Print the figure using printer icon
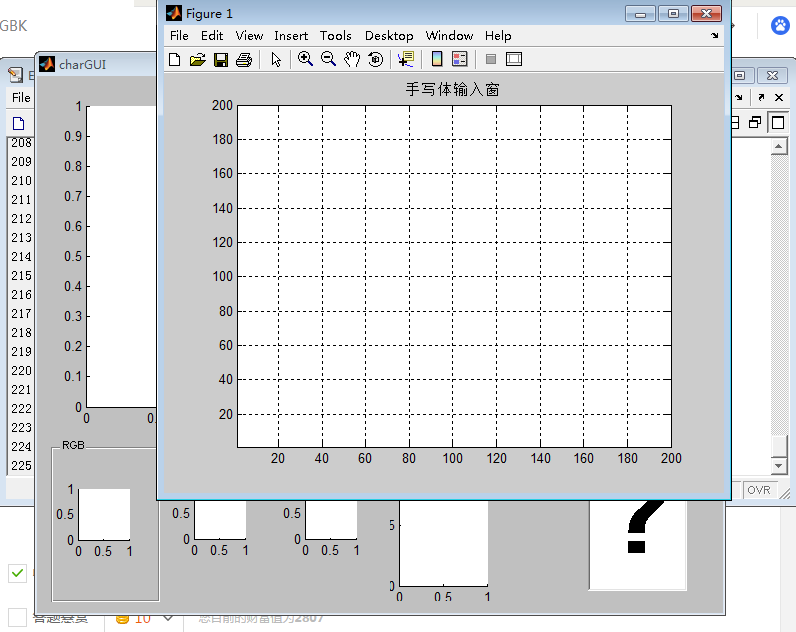Viewport: 796px width, 632px height. point(244,59)
